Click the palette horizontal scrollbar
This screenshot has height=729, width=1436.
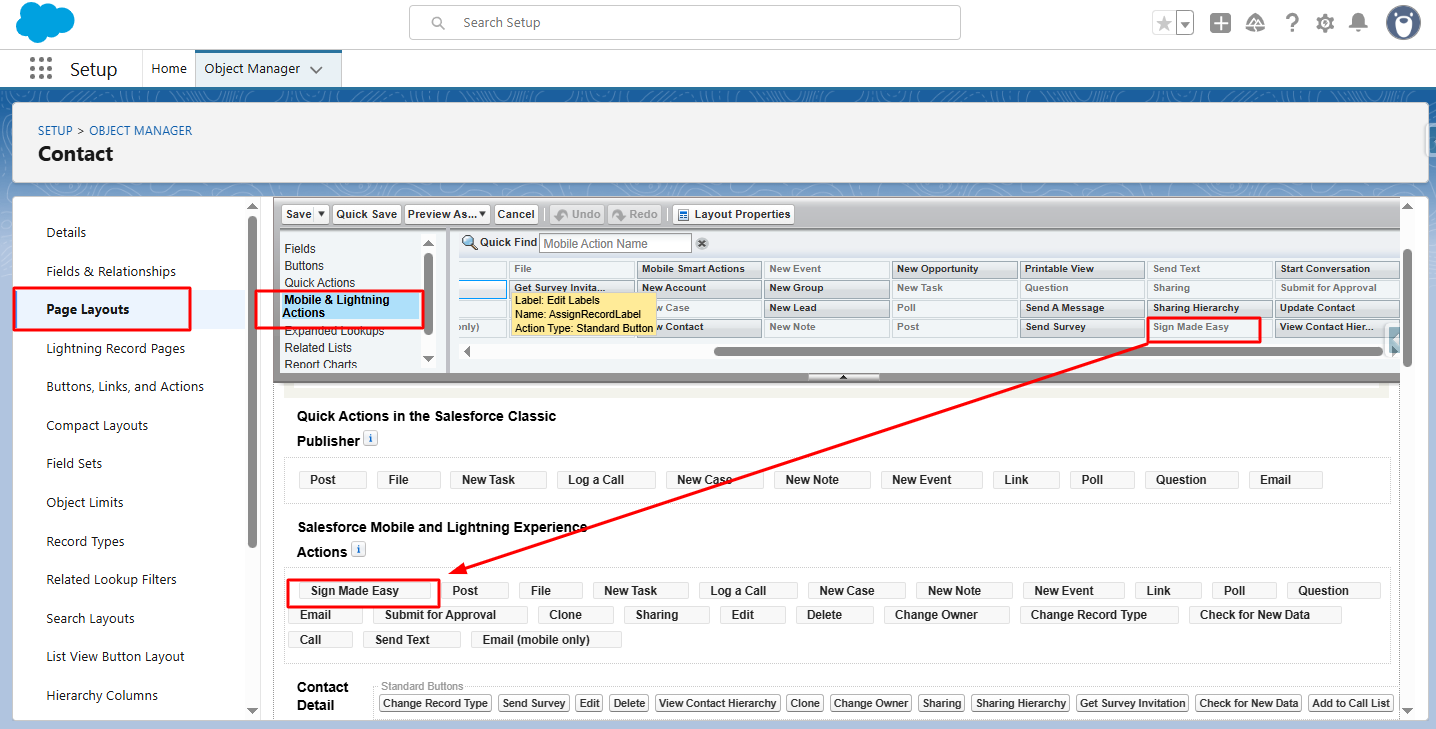pyautogui.click(x=1050, y=351)
